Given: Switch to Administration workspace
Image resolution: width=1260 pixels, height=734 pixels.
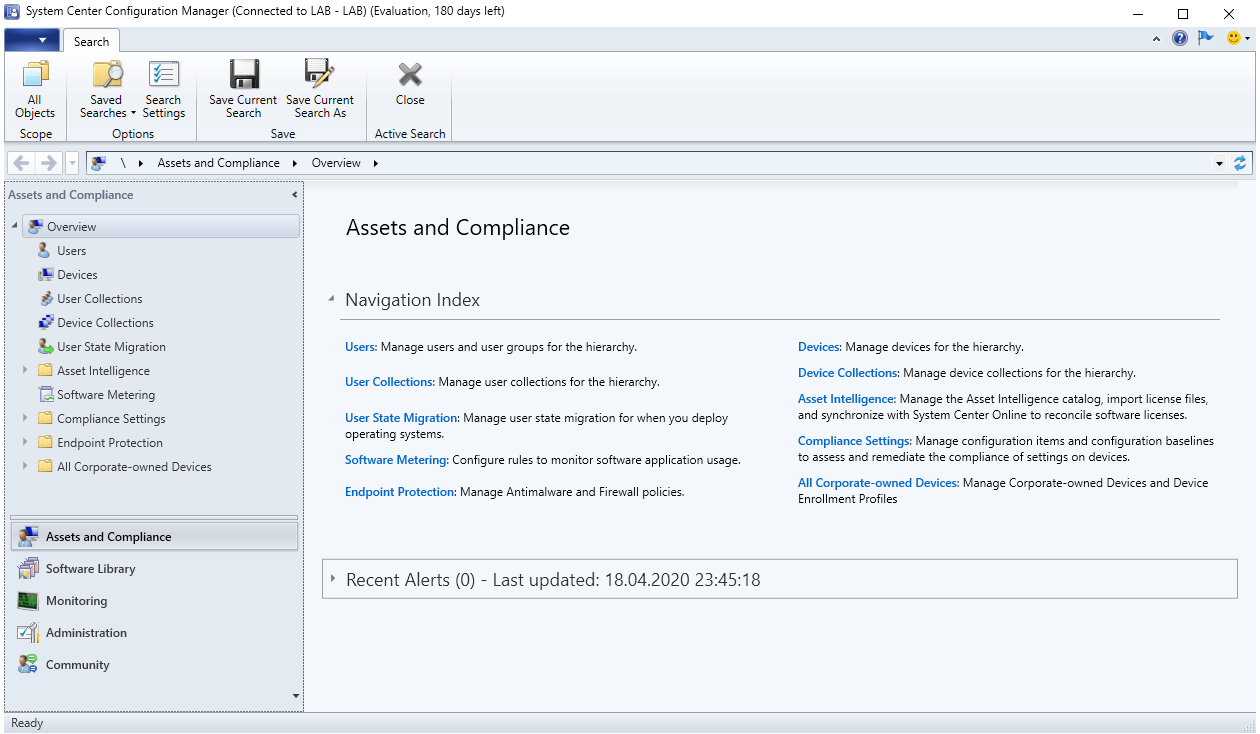Looking at the screenshot, I should (x=155, y=633).
